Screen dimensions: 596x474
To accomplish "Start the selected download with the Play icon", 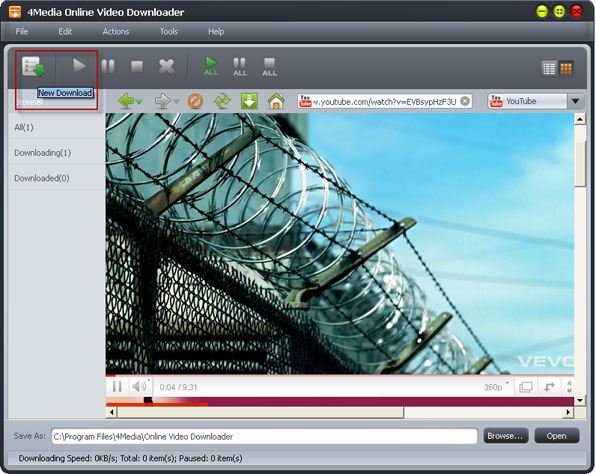I will click(79, 65).
